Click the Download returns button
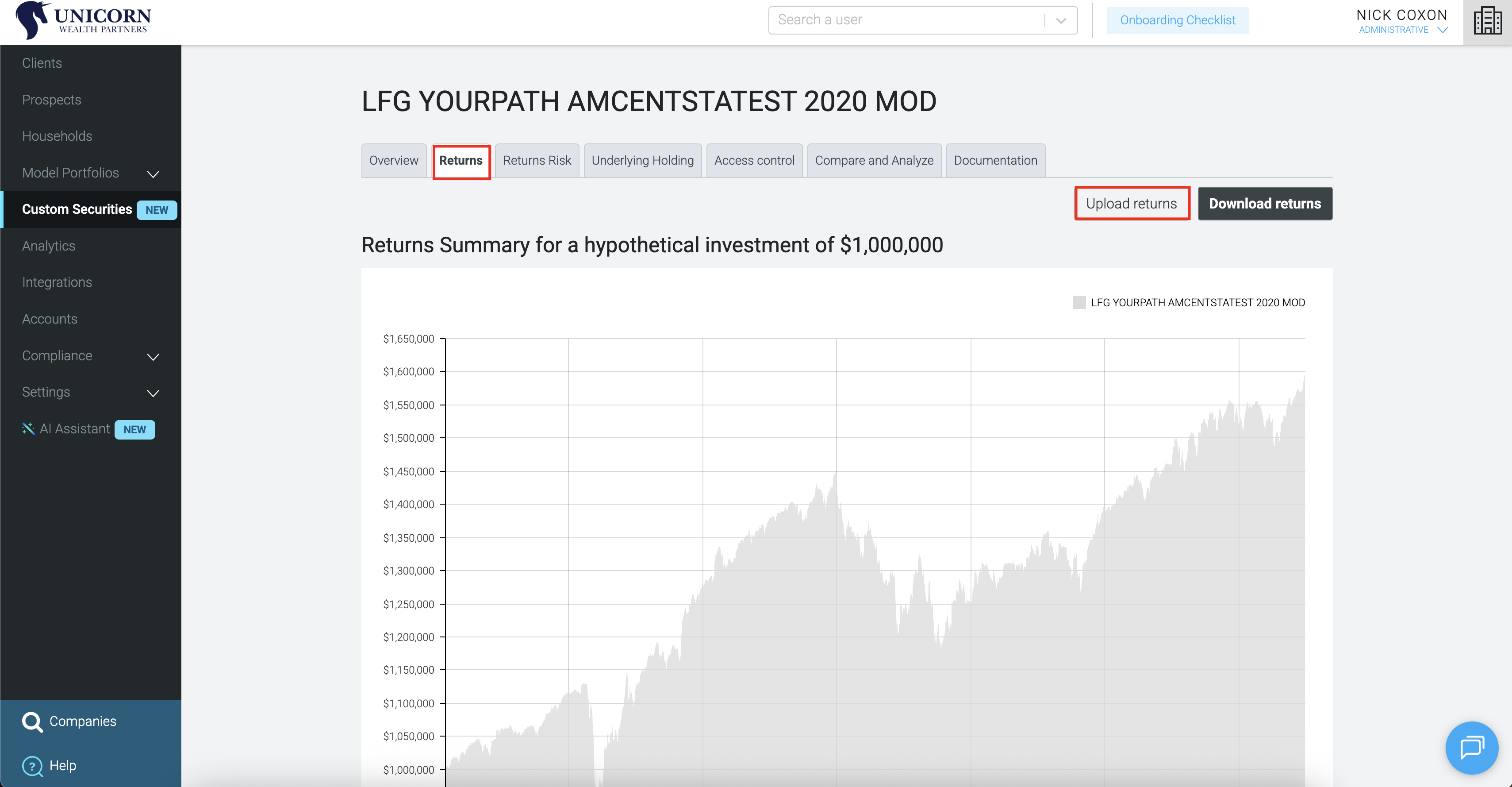 point(1265,203)
